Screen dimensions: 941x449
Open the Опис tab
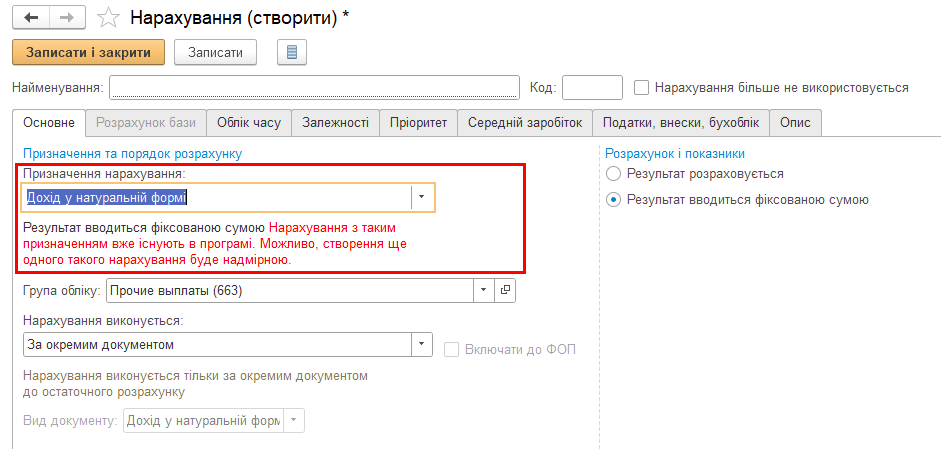pyautogui.click(x=796, y=123)
